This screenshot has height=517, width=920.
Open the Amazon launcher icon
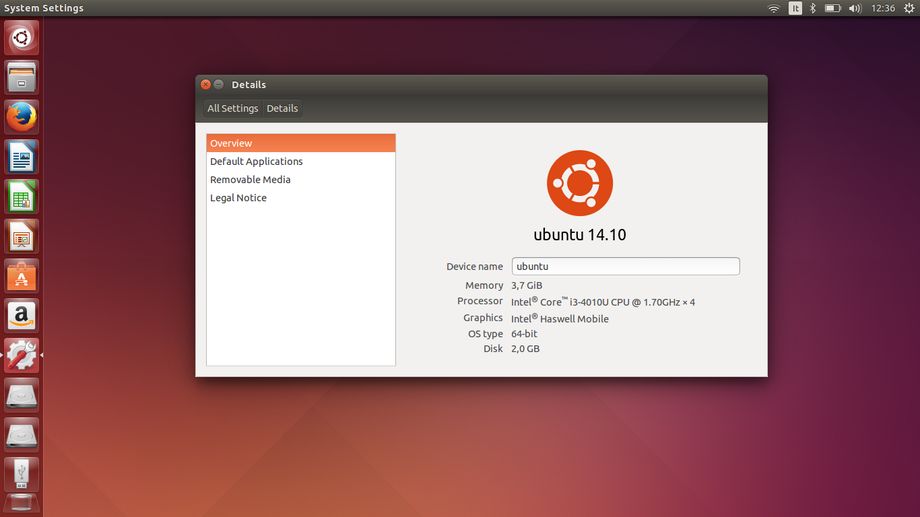[22, 316]
